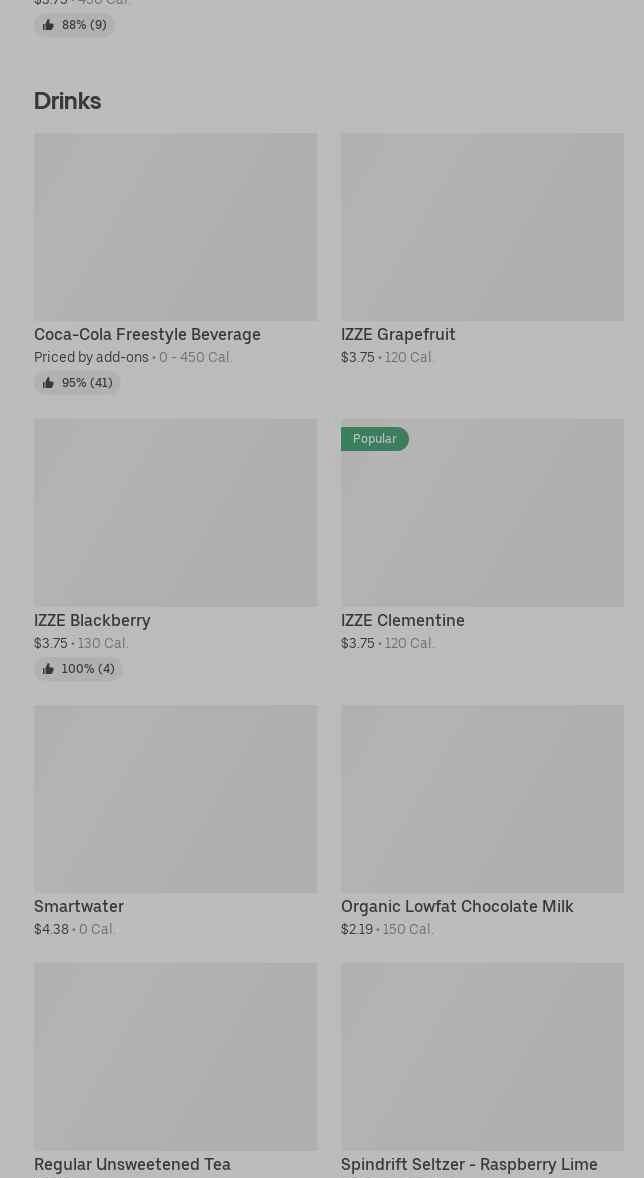
Task: Open the IZZE Clementine product image
Action: 482,520
